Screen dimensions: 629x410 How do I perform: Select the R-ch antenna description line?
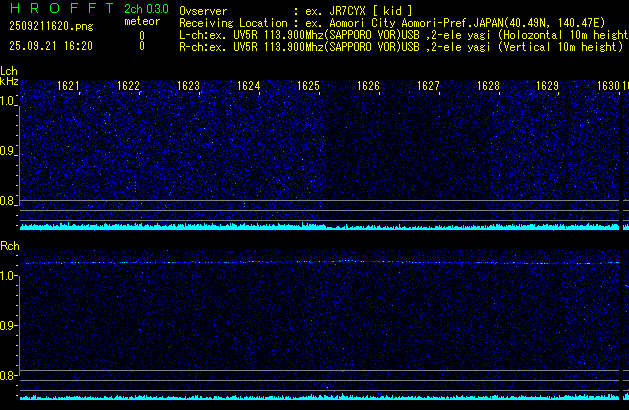[x=403, y=46]
